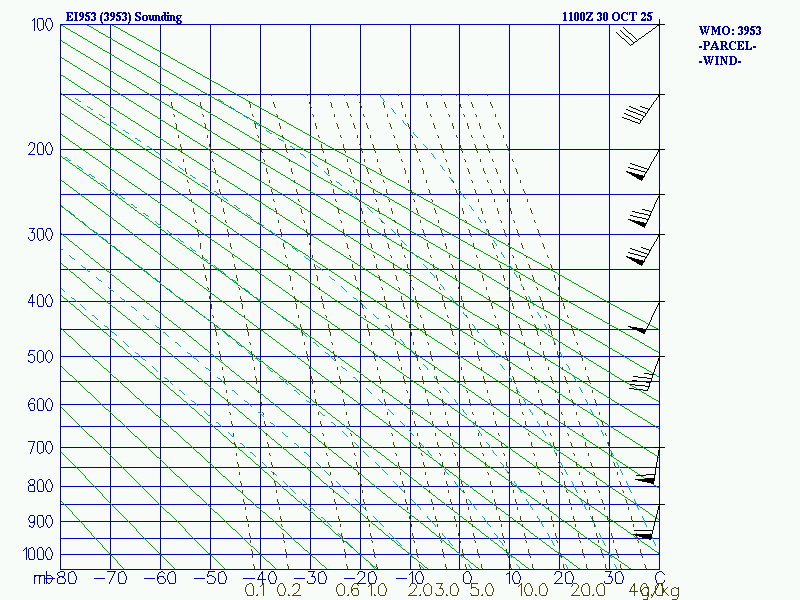The height and width of the screenshot is (600, 800).
Task: Select the 0.2 mixing ratio label
Action: [289, 590]
